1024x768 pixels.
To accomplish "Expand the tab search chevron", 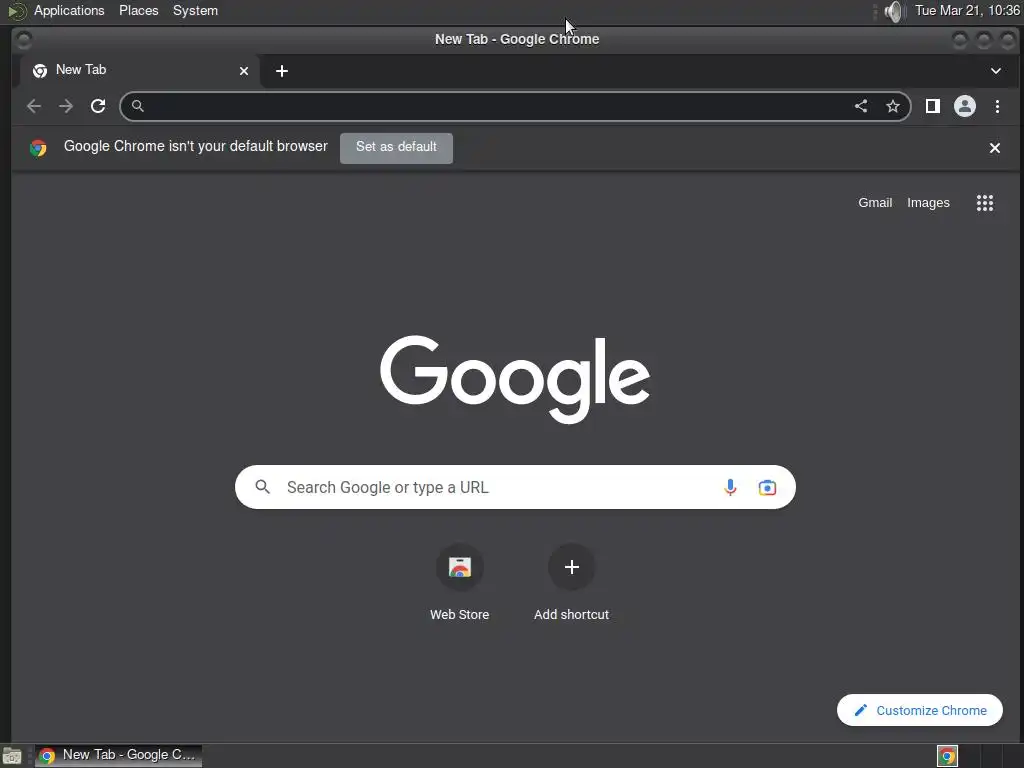I will pyautogui.click(x=996, y=71).
